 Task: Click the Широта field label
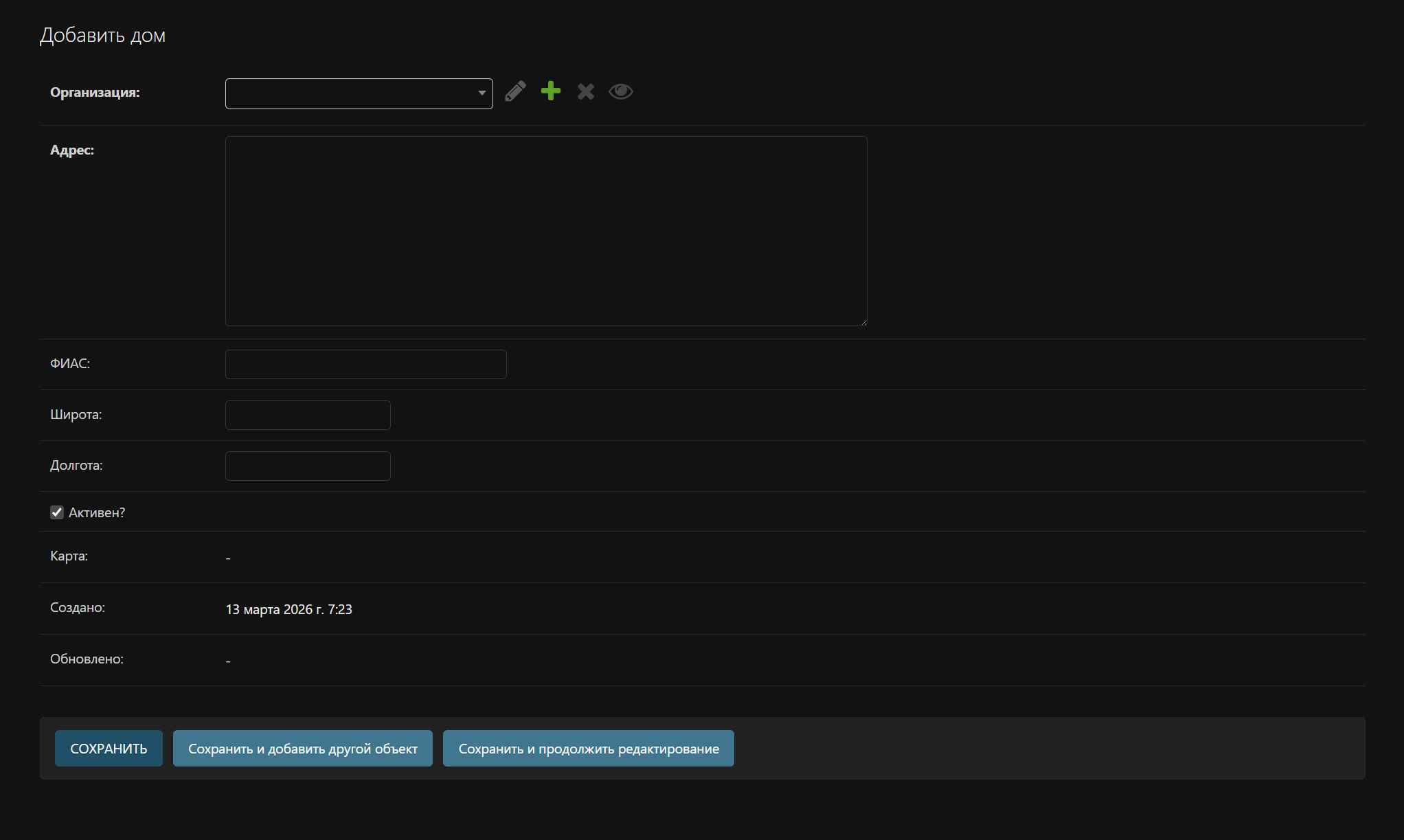click(76, 414)
